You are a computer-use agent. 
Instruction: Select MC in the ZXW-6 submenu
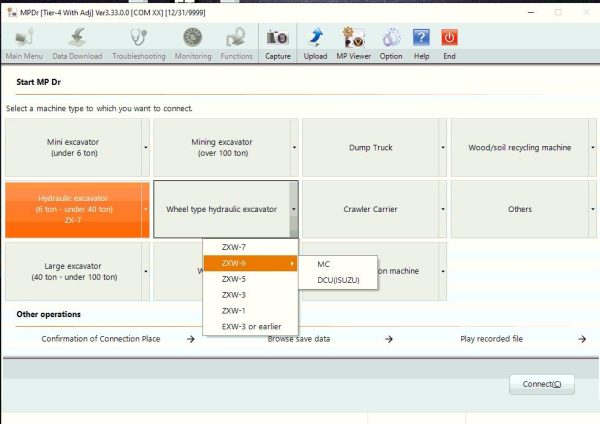tap(338, 264)
